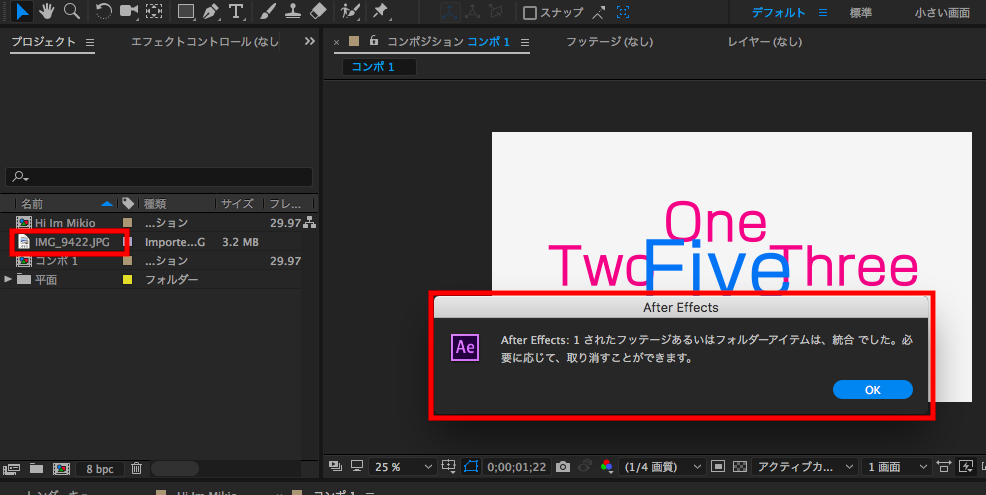Open the 25 % magnification dropdown
The image size is (986, 495).
[x=403, y=467]
